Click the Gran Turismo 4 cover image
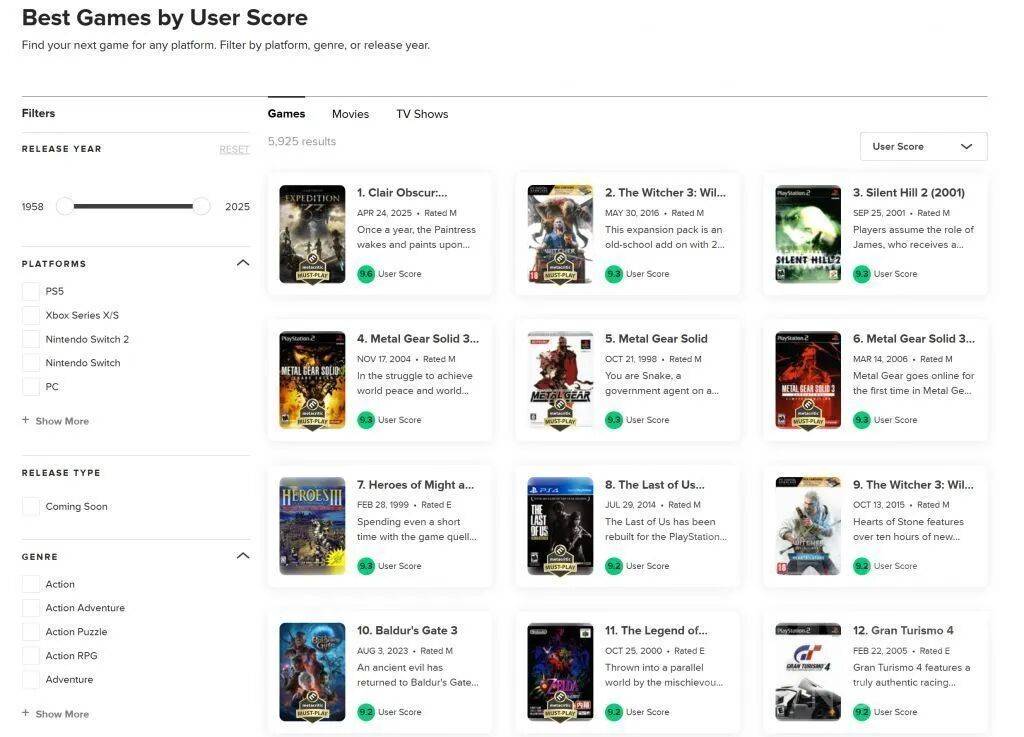The width and height of the screenshot is (1024, 737). click(x=808, y=672)
